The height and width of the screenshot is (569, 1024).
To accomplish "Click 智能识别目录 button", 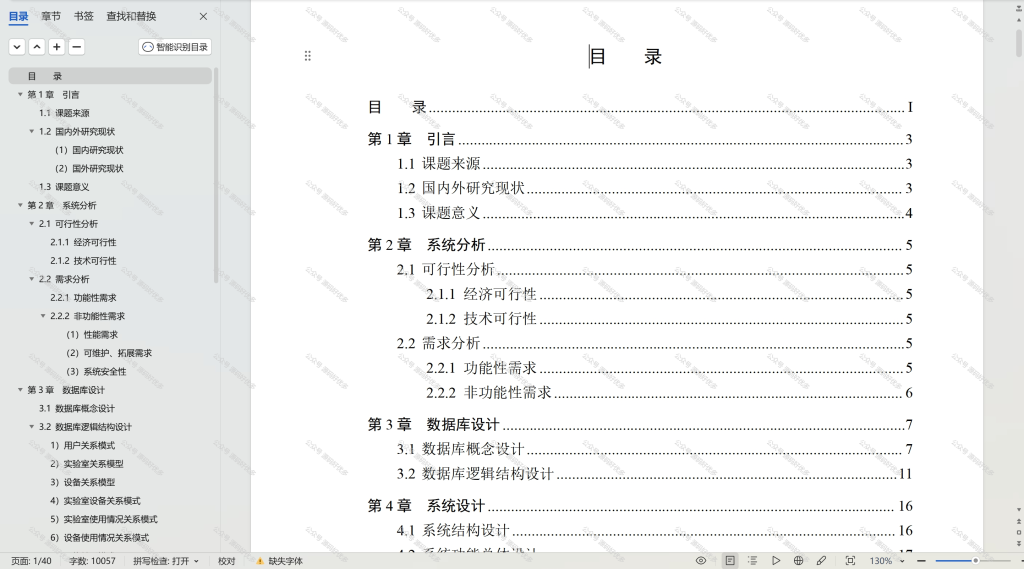I will click(x=175, y=47).
